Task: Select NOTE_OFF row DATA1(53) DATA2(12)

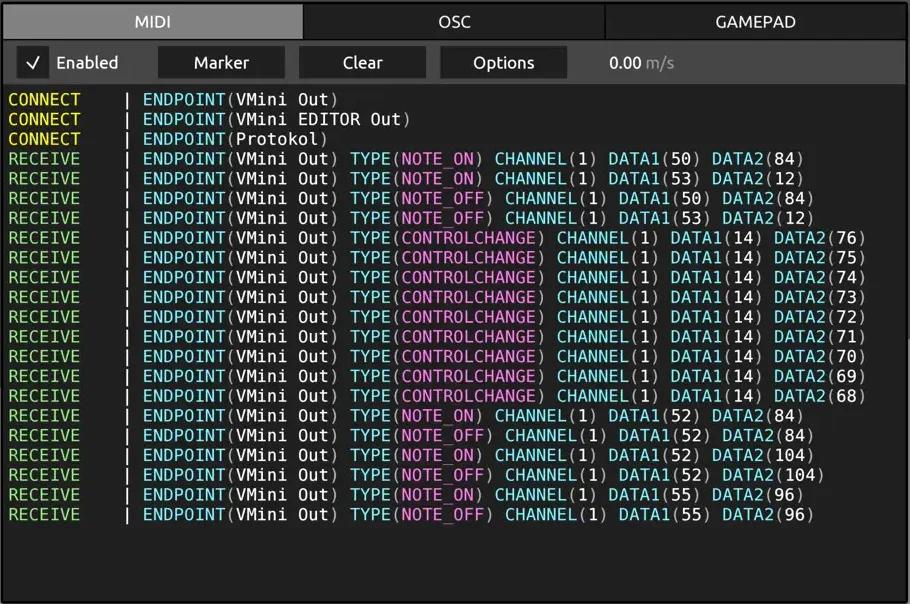Action: pyautogui.click(x=411, y=218)
